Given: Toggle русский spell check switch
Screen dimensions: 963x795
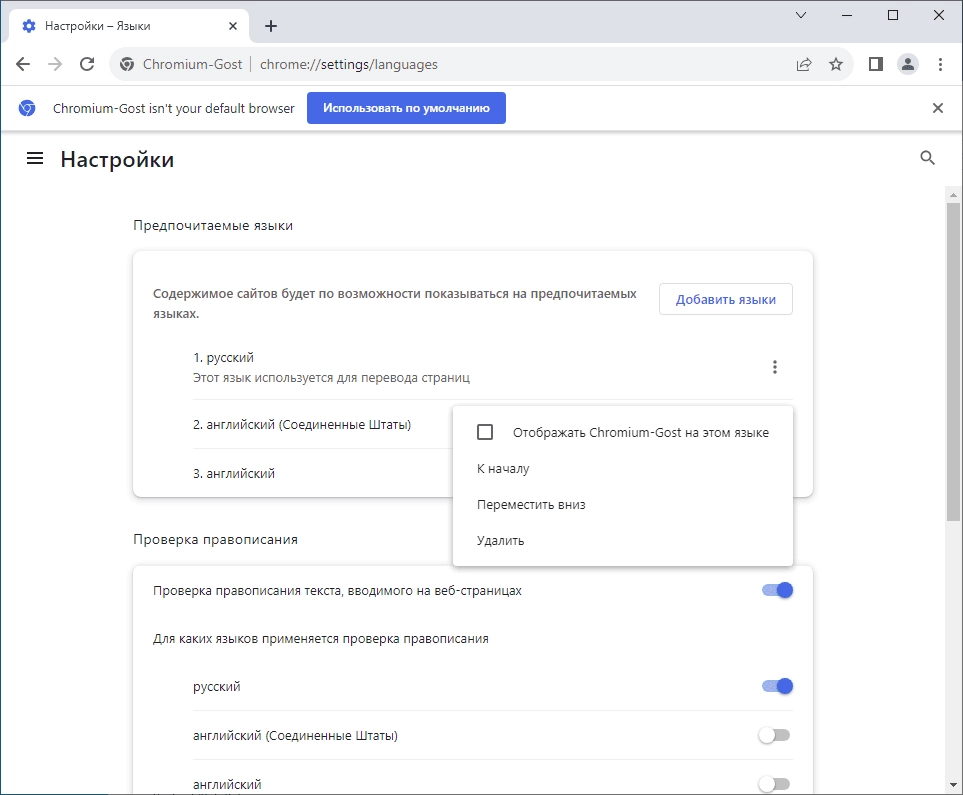Looking at the screenshot, I should 778,686.
